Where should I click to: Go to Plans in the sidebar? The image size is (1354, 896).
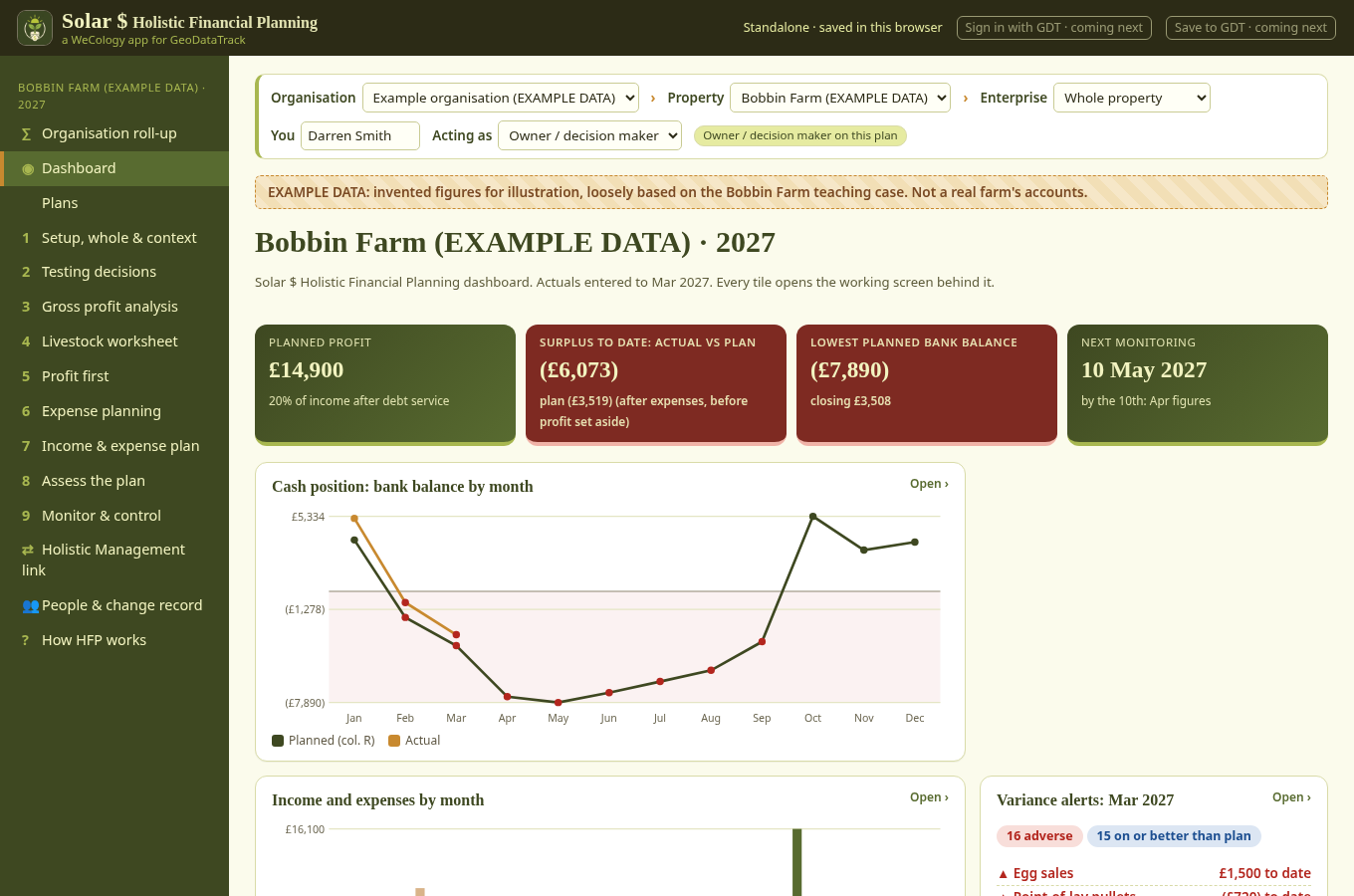coord(114,203)
